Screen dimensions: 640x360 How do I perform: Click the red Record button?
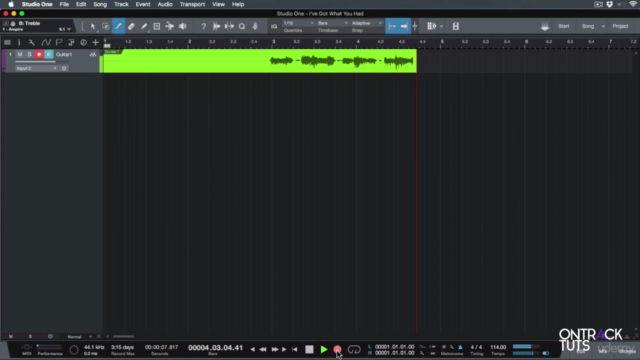click(x=337, y=349)
